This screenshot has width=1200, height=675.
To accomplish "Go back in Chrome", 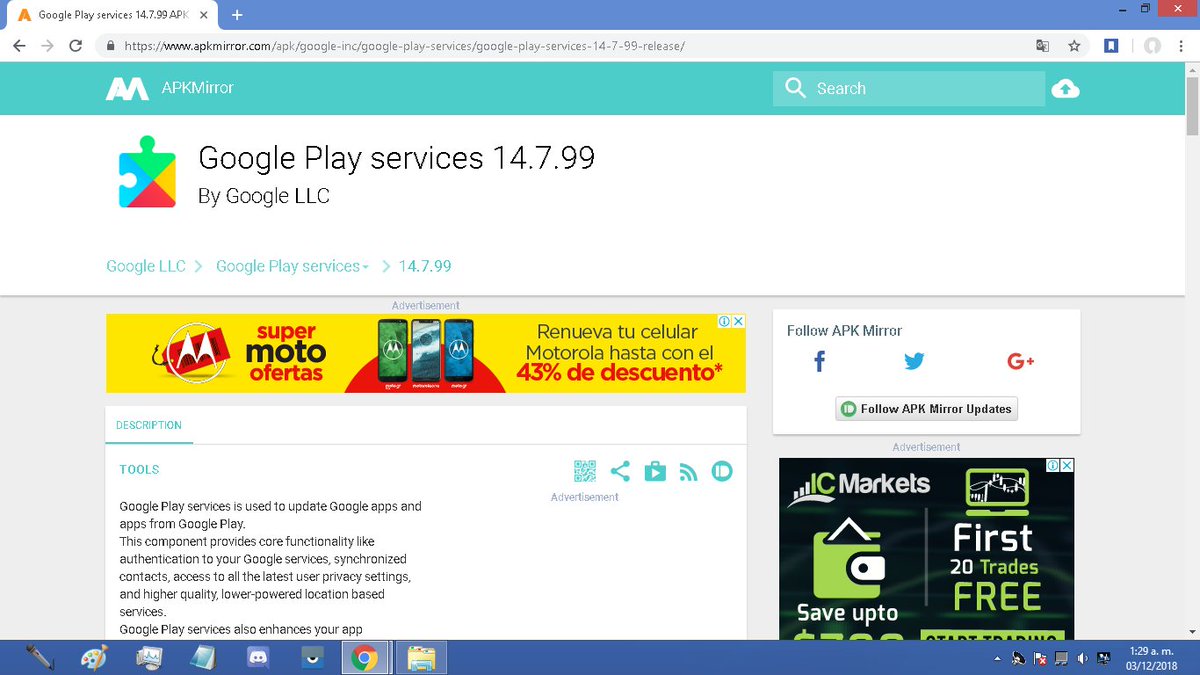I will [x=19, y=46].
